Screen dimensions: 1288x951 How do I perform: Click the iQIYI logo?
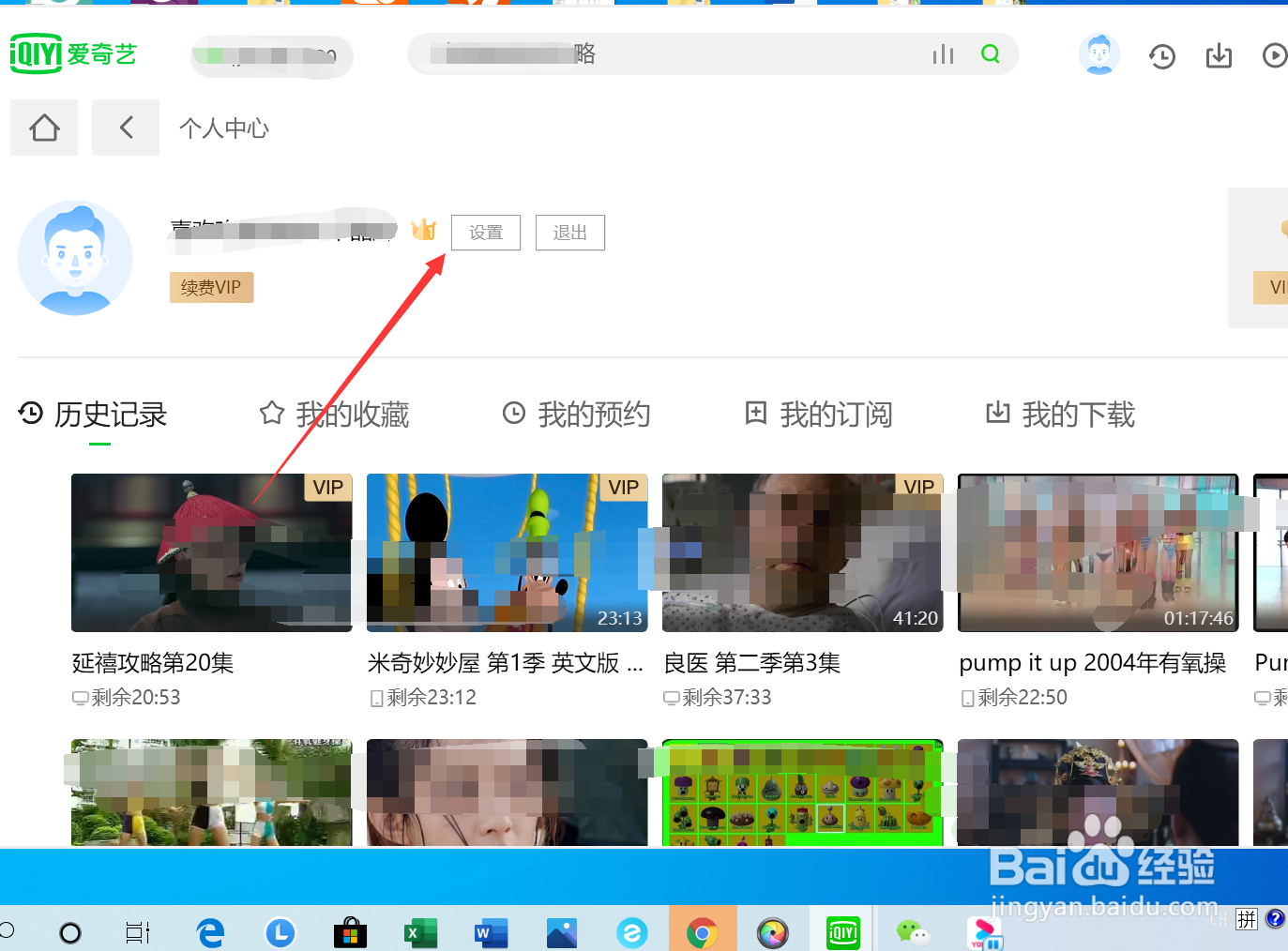[73, 53]
